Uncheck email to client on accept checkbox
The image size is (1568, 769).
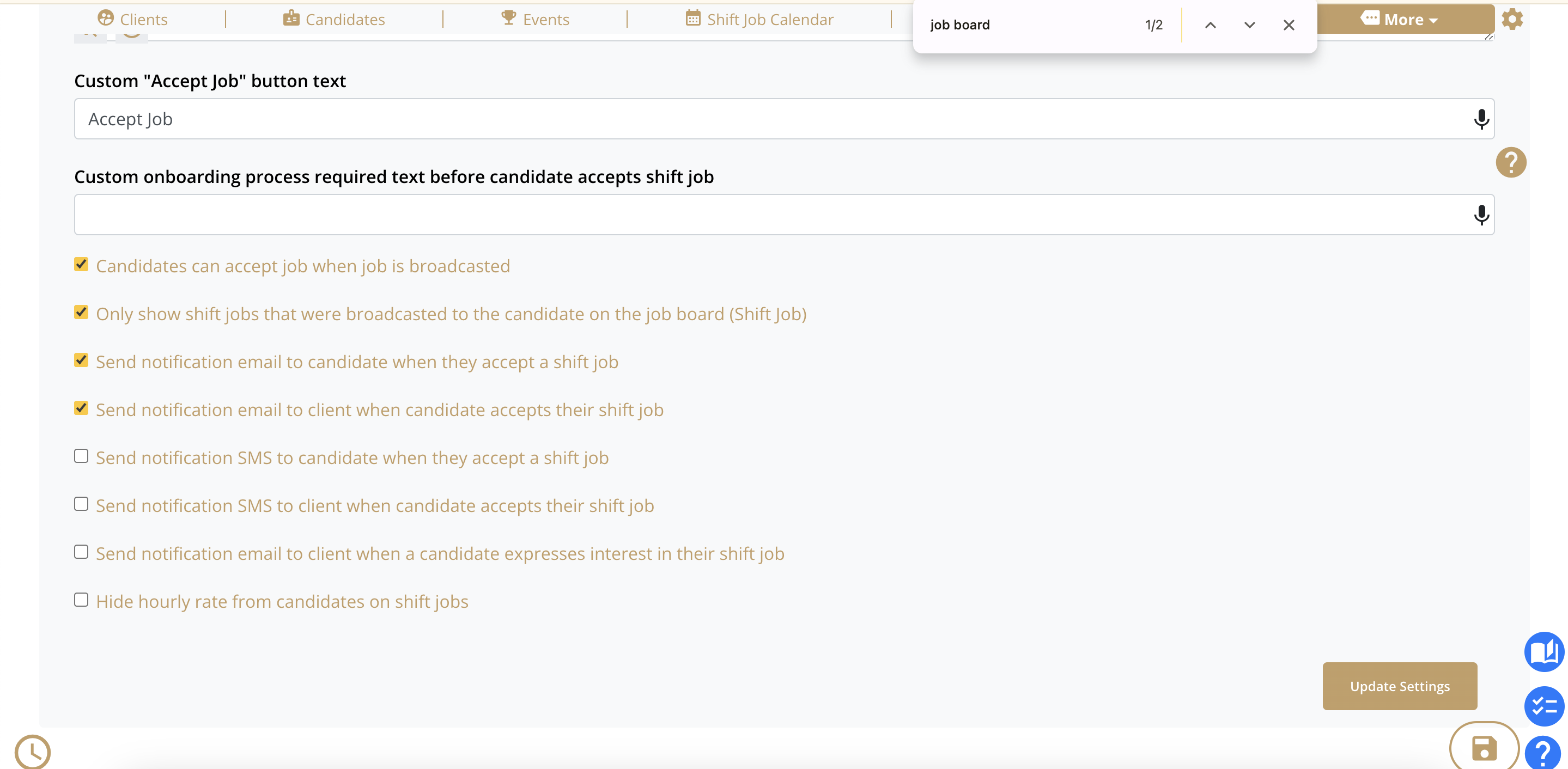pyautogui.click(x=81, y=407)
